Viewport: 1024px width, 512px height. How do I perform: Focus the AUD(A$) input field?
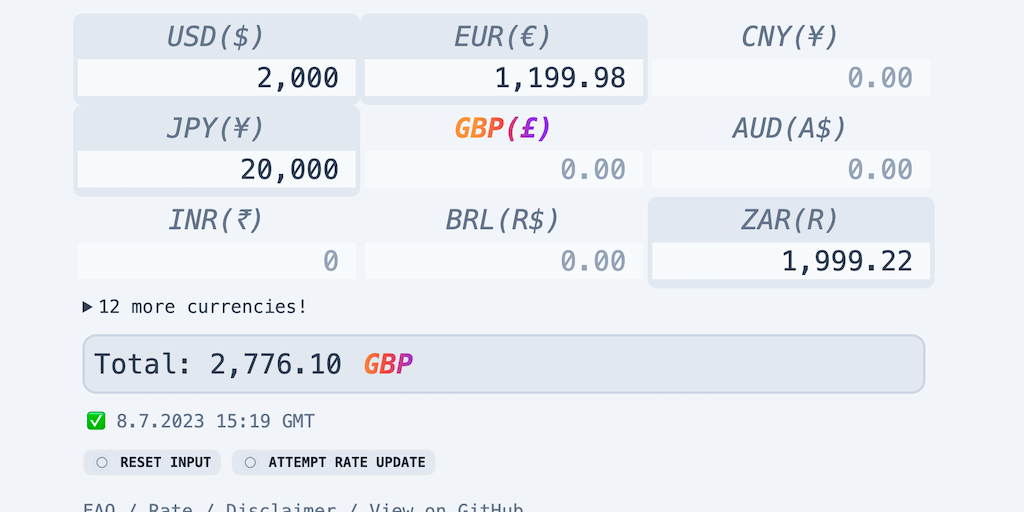coord(790,169)
